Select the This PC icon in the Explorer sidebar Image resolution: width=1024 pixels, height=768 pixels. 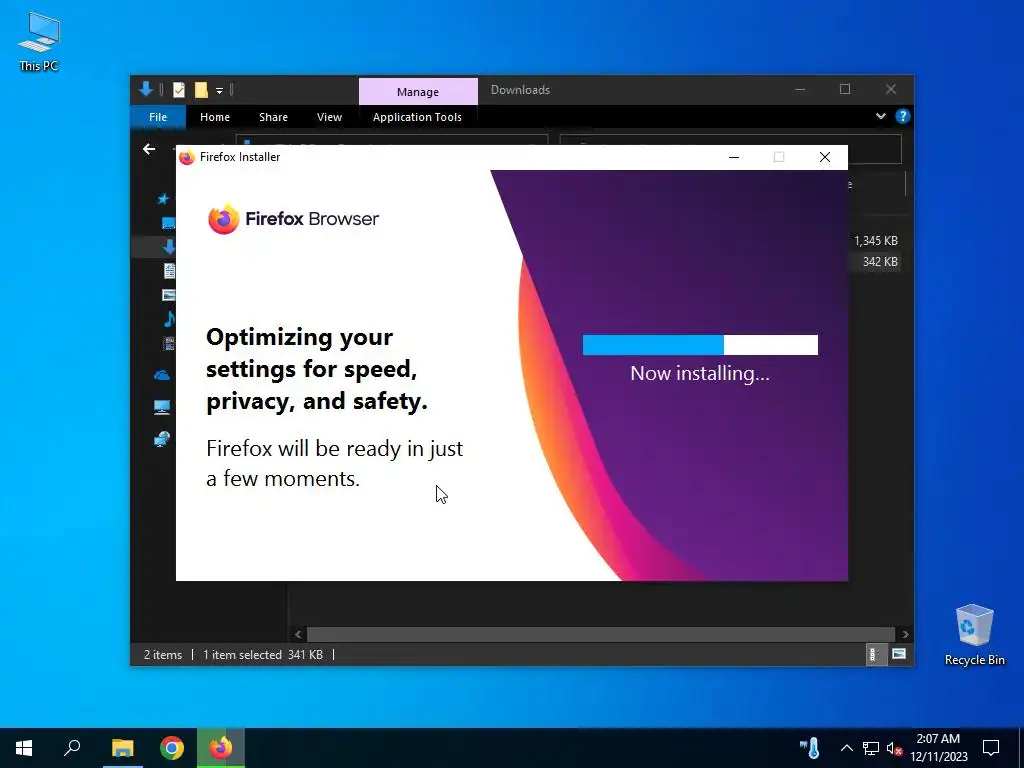click(162, 408)
